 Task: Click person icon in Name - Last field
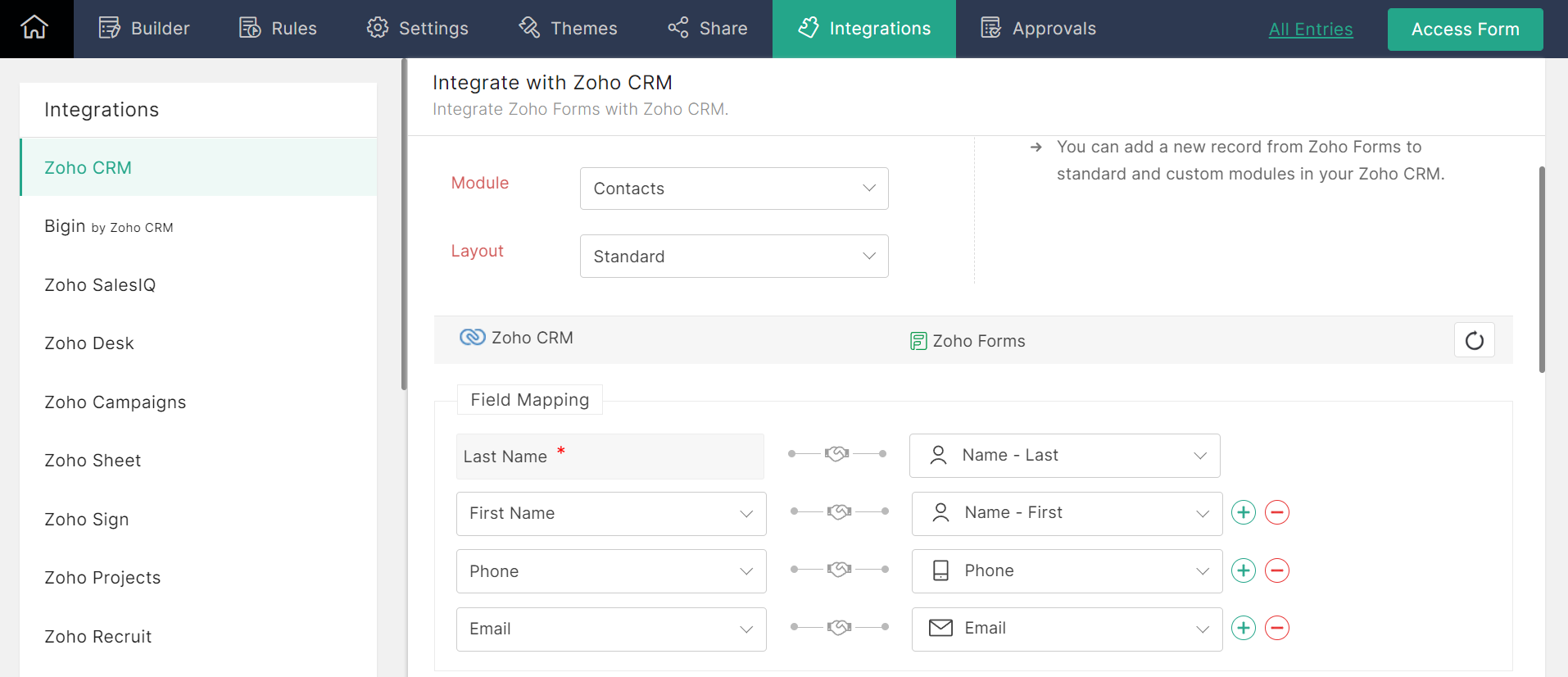(x=939, y=455)
